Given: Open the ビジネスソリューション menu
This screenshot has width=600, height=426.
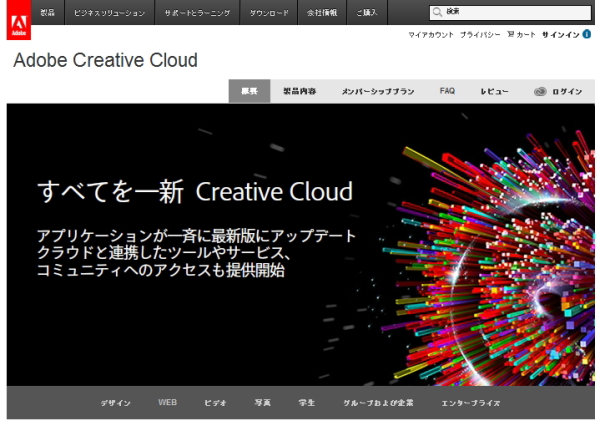Looking at the screenshot, I should point(110,13).
